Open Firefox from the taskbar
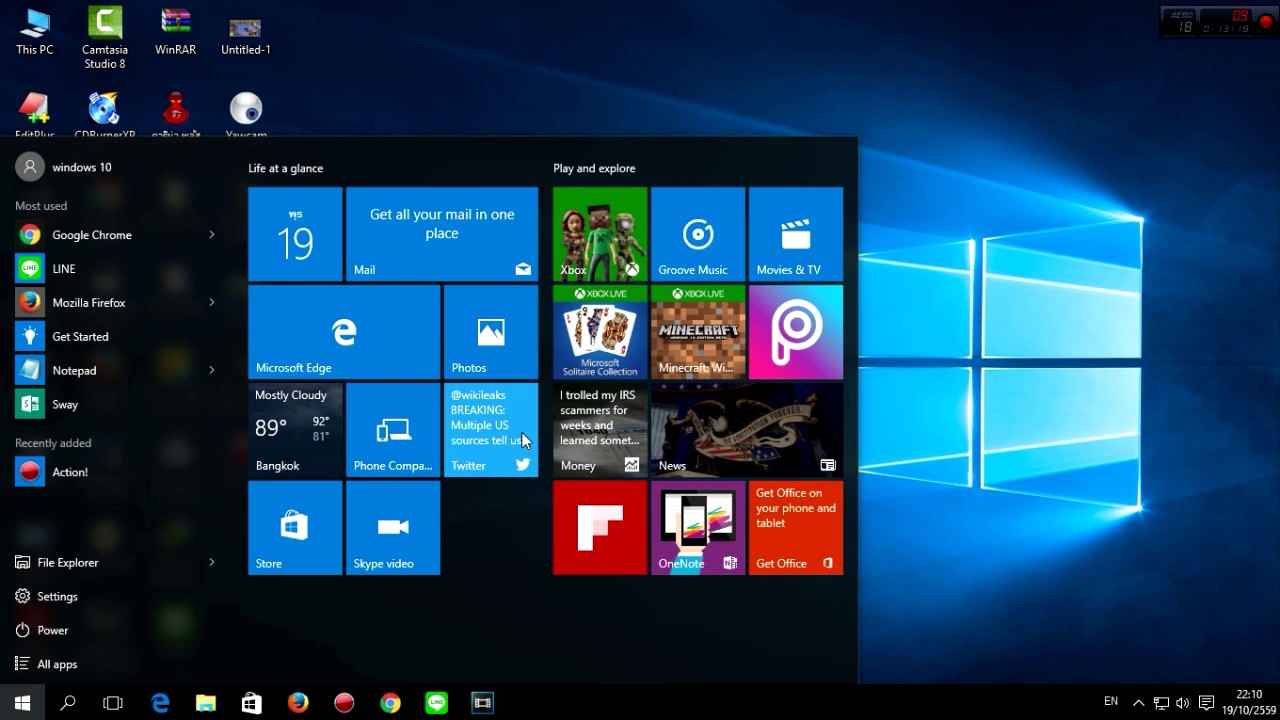This screenshot has height=720, width=1280. (298, 703)
